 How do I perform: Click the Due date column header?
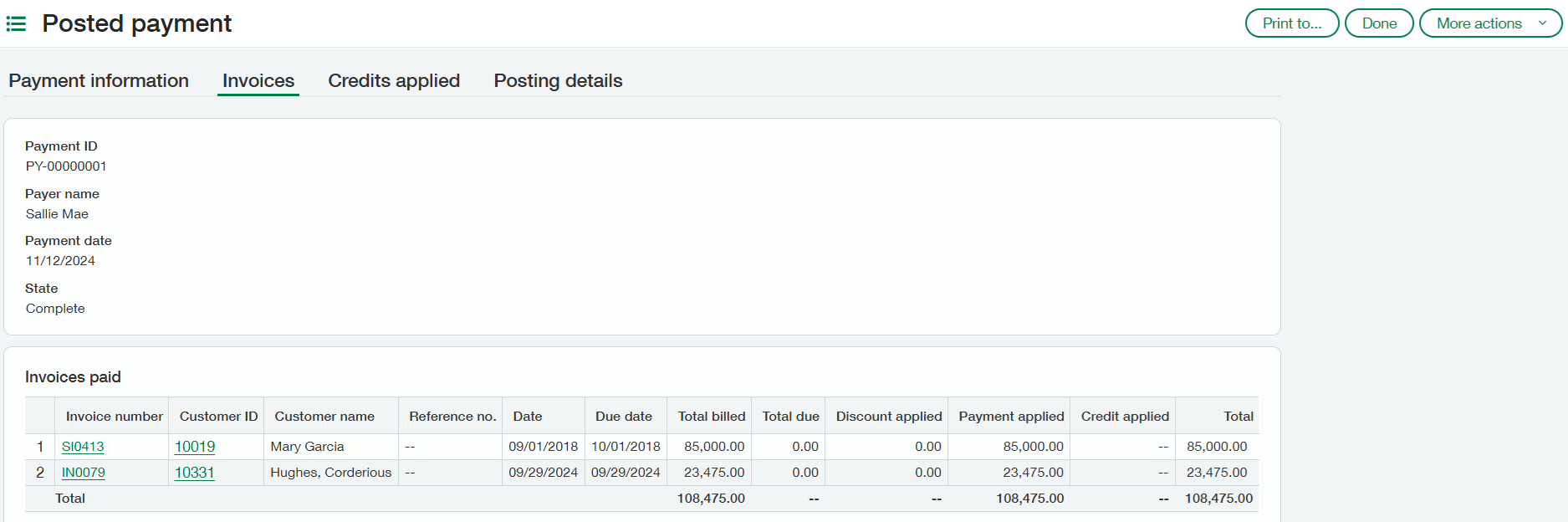click(623, 417)
